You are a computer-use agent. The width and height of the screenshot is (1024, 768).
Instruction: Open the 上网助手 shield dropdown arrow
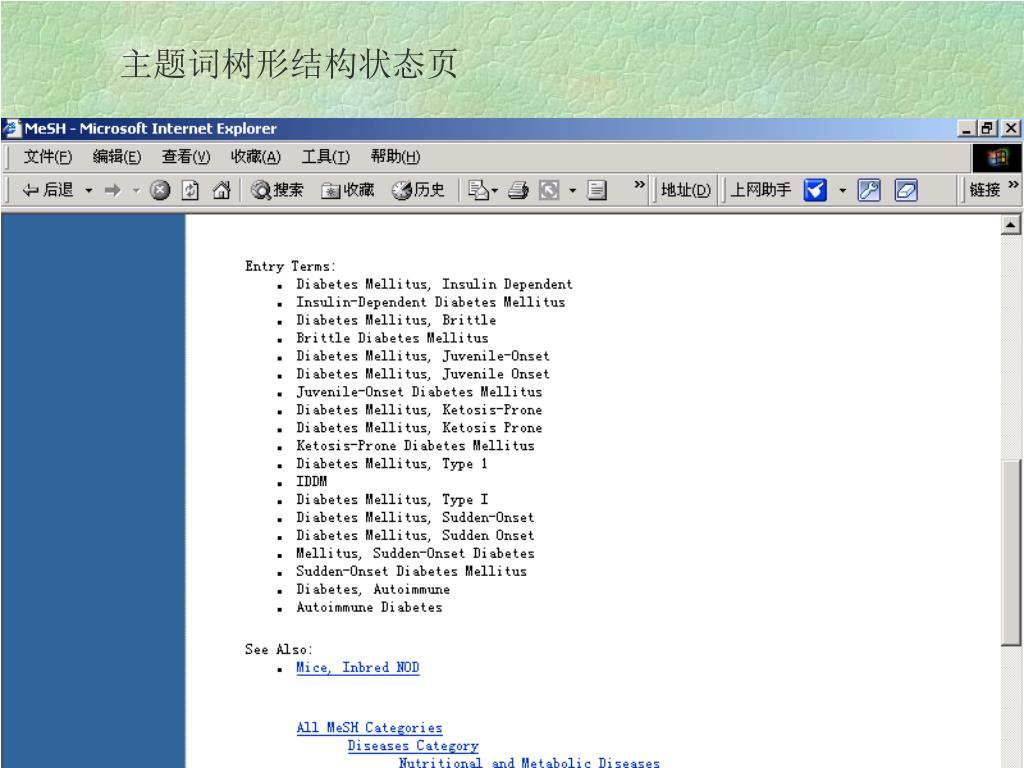coord(842,191)
